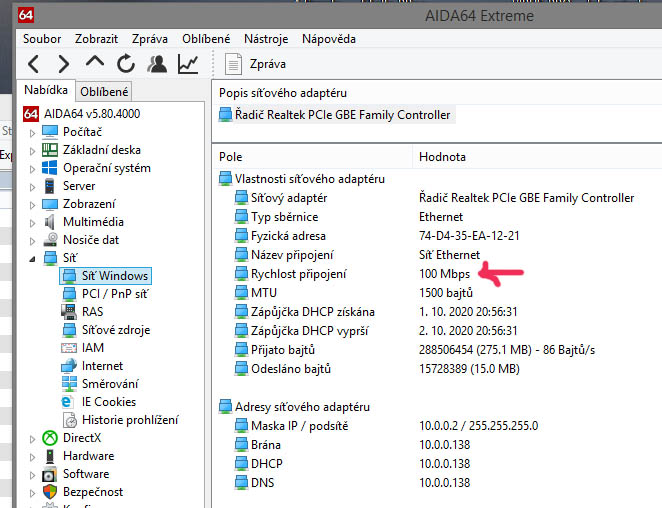The height and width of the screenshot is (508, 662).
Task: Select the Hardware icon
Action: [50, 456]
